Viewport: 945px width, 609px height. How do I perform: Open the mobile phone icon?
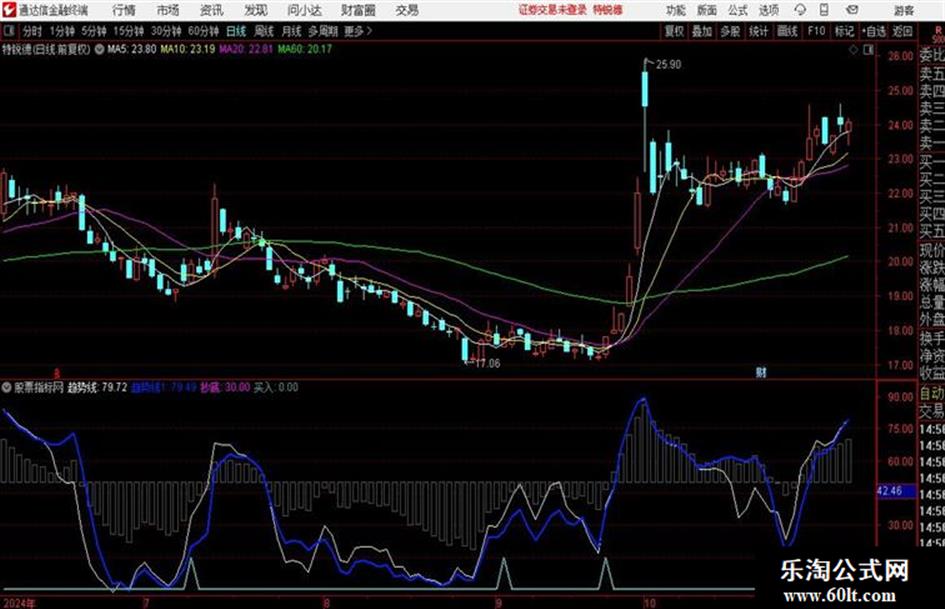pos(824,10)
